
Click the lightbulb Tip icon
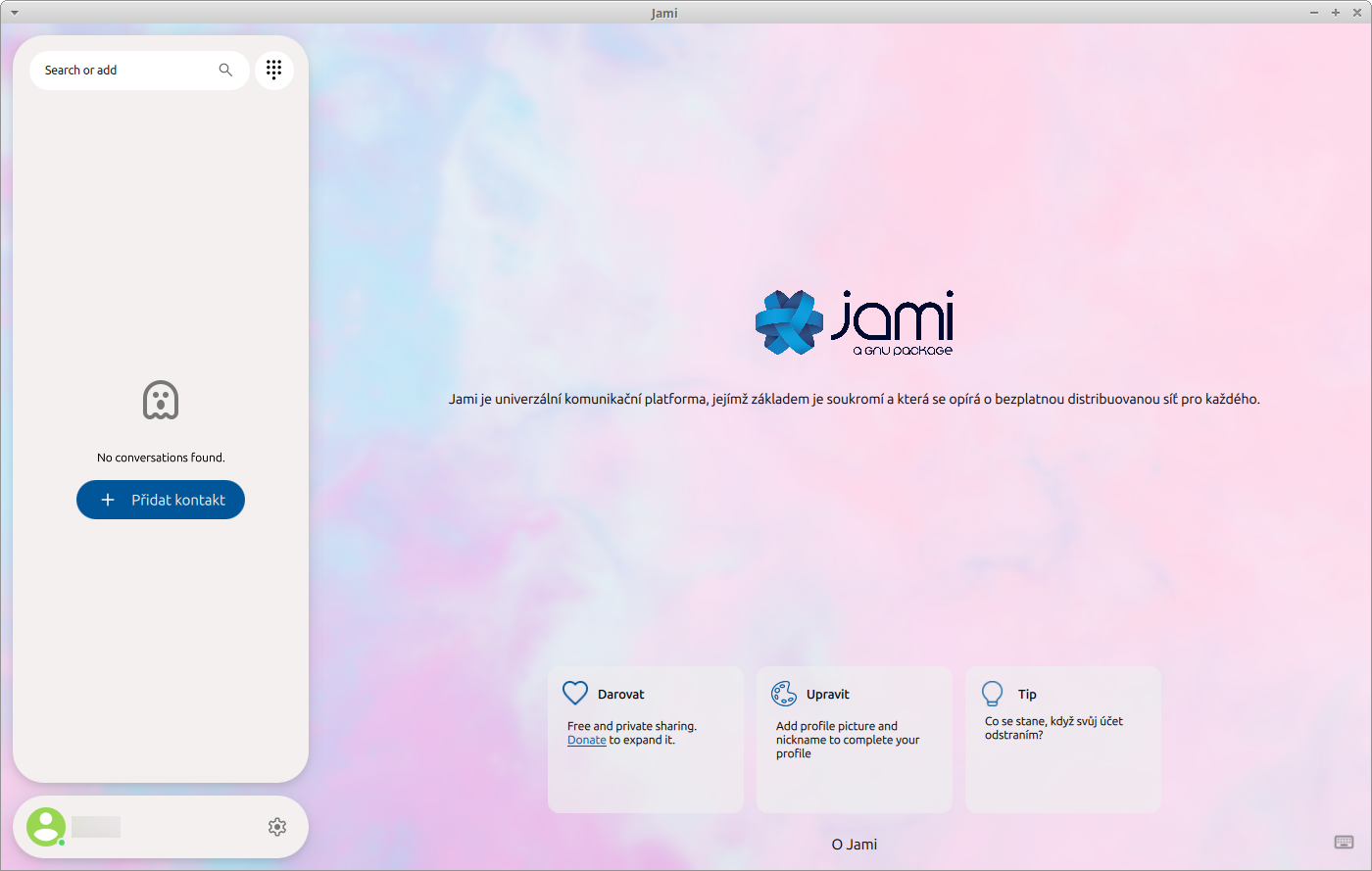(993, 694)
